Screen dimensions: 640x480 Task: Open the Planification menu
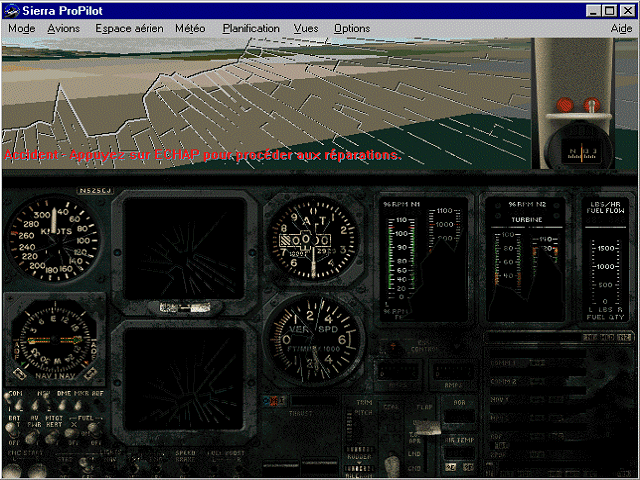tap(251, 29)
